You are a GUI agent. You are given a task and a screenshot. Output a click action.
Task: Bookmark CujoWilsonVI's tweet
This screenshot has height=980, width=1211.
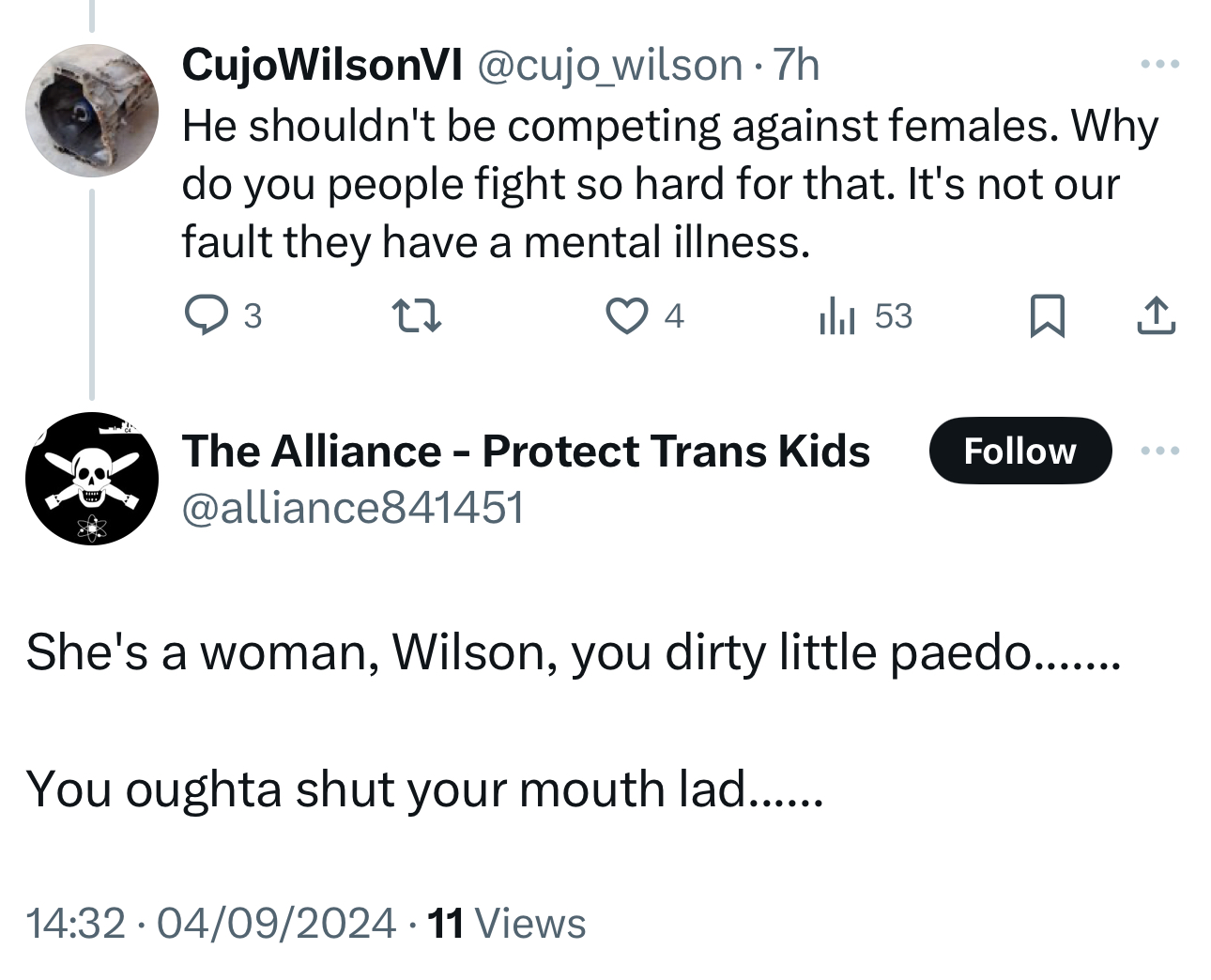coord(1047,316)
